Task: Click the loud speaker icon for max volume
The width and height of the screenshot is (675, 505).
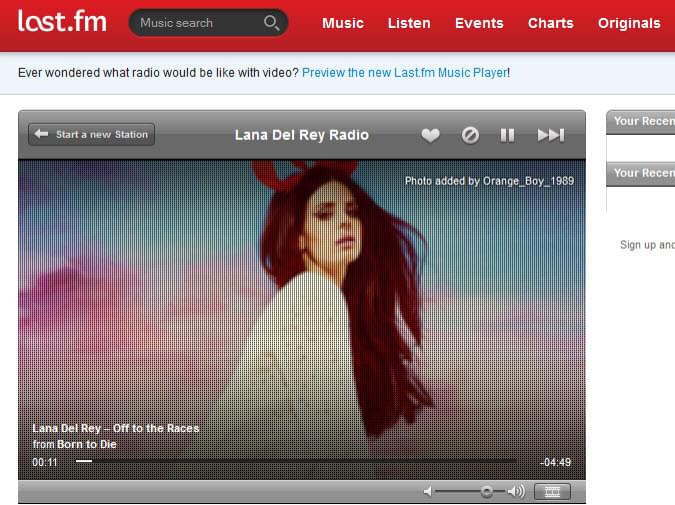Action: tap(516, 491)
